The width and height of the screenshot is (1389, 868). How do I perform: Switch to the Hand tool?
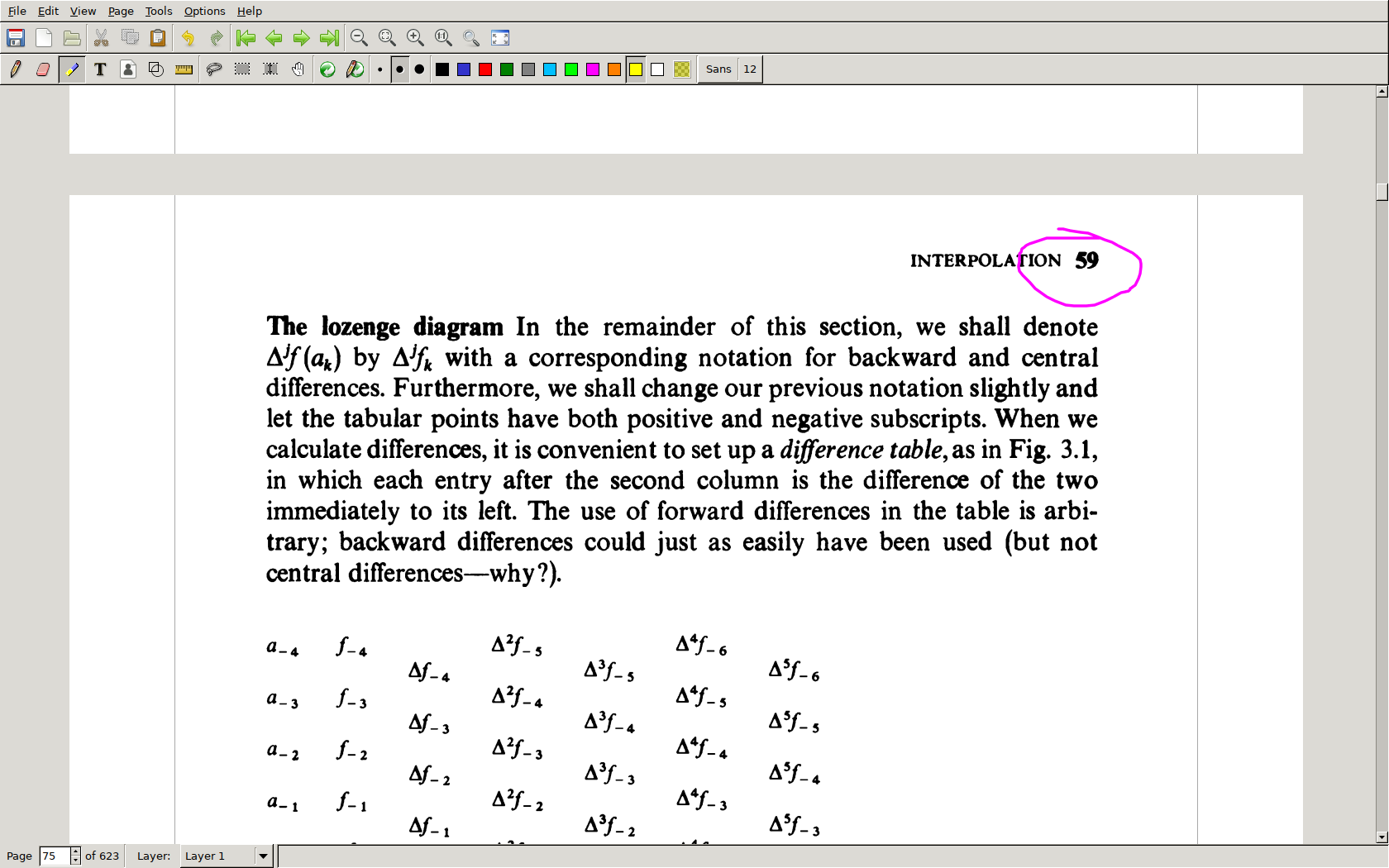(298, 69)
